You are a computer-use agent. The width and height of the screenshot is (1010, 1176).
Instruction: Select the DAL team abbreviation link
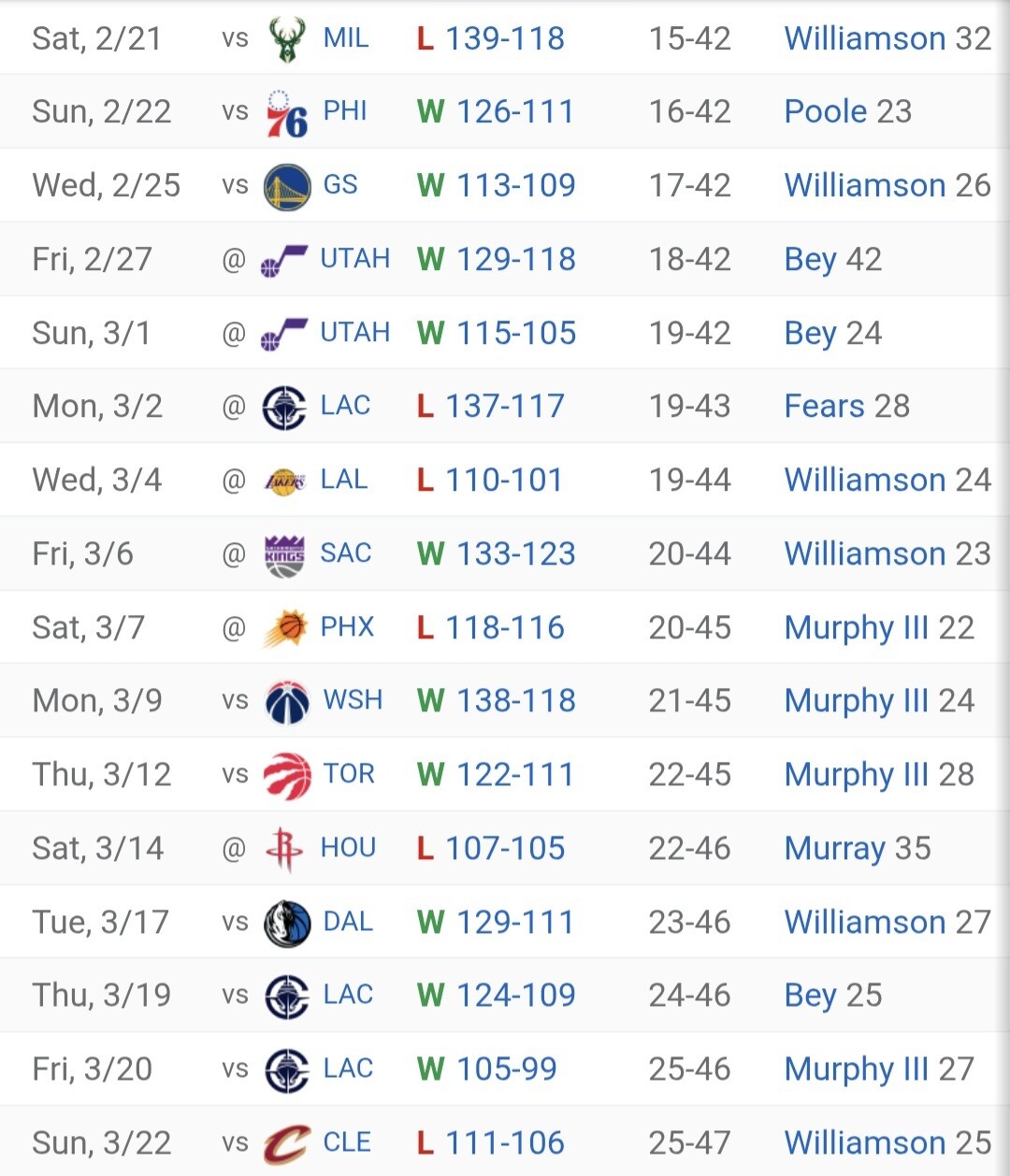point(348,922)
